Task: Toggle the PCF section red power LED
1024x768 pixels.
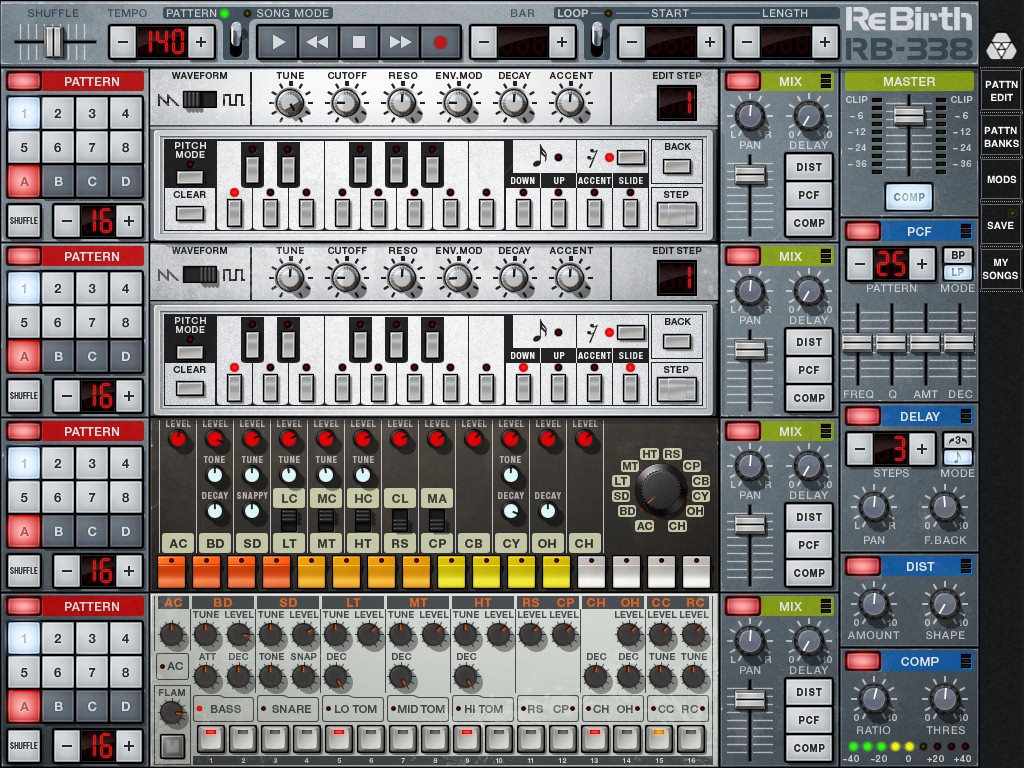Action: point(862,232)
